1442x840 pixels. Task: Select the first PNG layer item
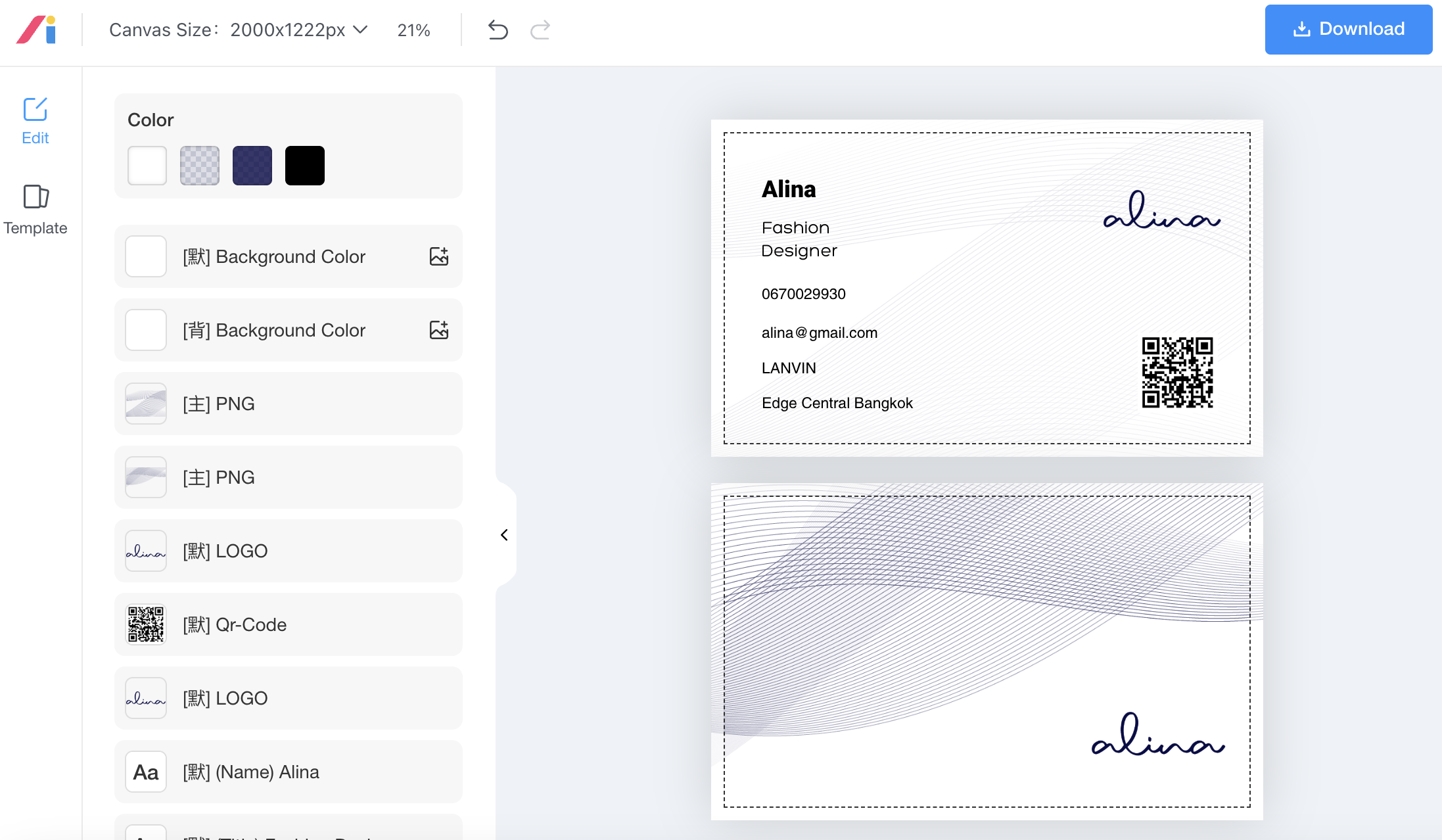pos(288,404)
